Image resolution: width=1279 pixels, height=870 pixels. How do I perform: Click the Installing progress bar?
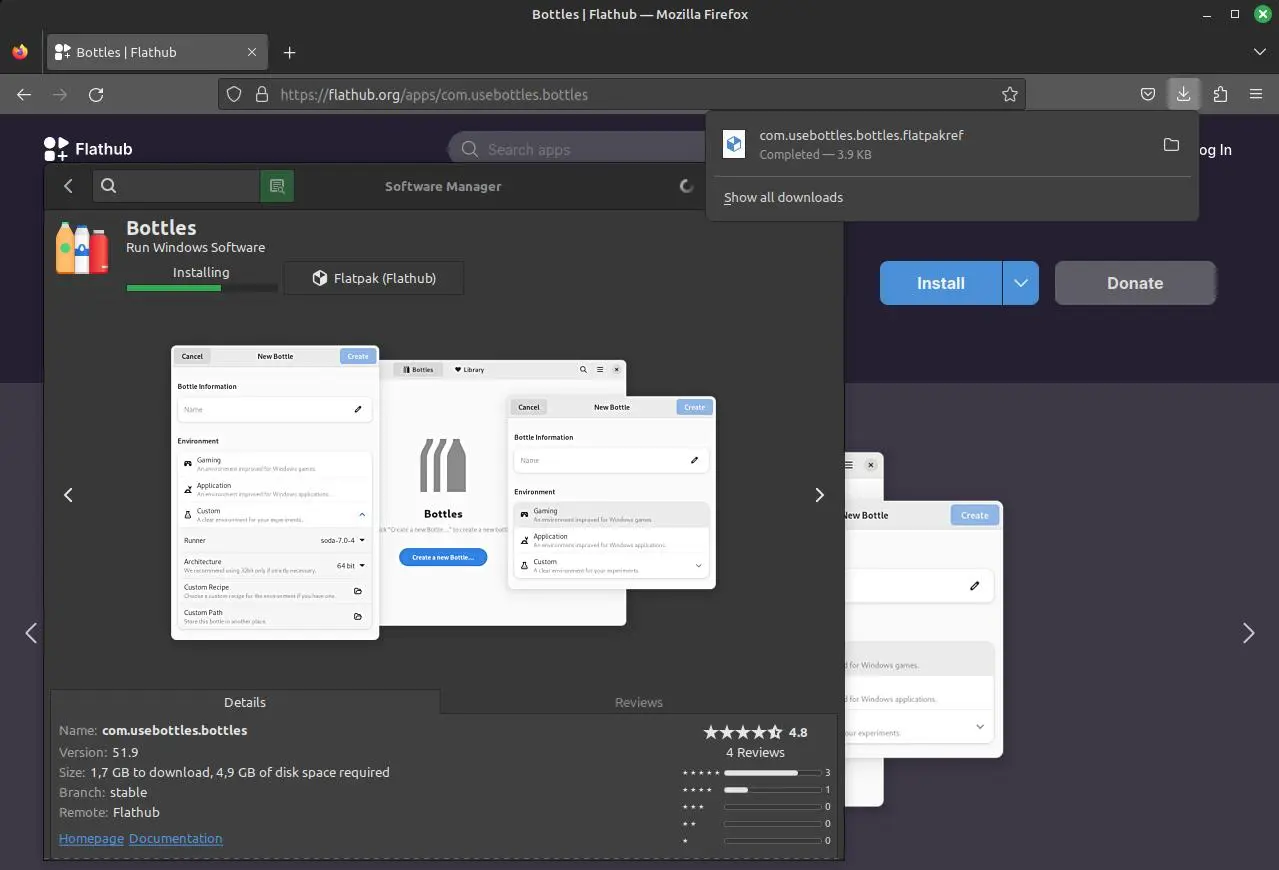point(202,288)
